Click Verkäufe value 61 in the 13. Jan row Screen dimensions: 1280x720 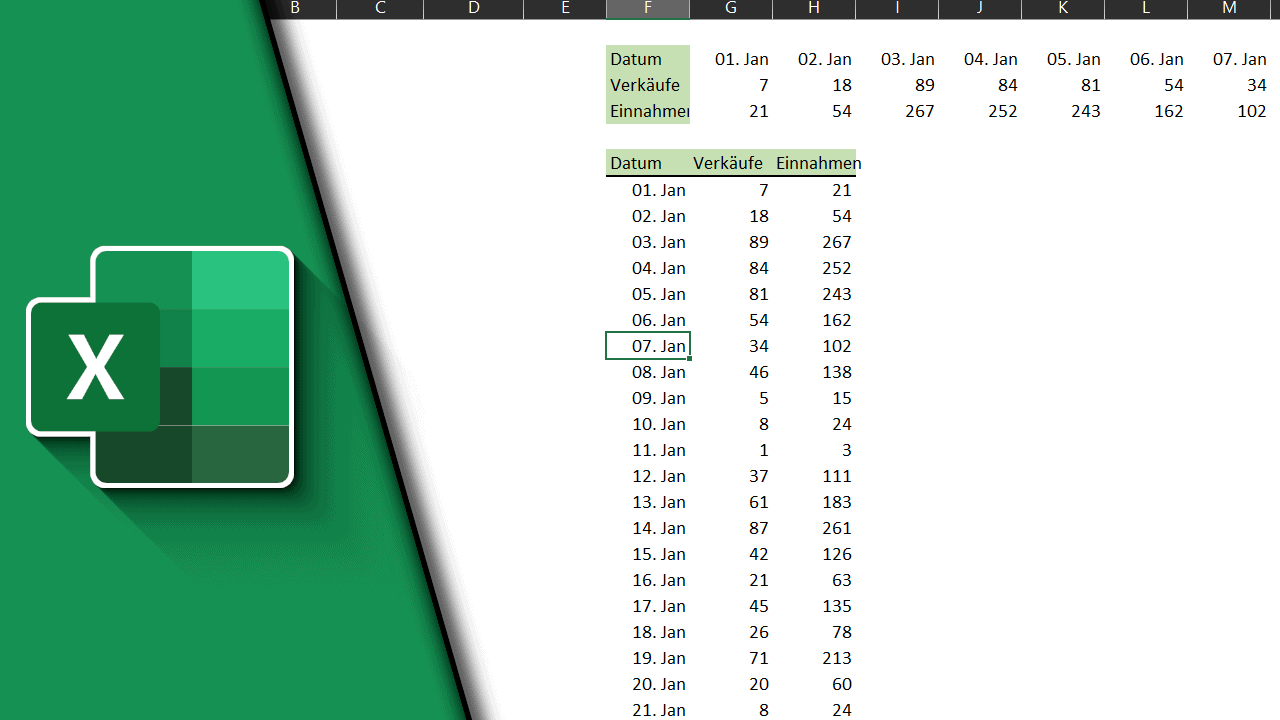click(x=758, y=502)
